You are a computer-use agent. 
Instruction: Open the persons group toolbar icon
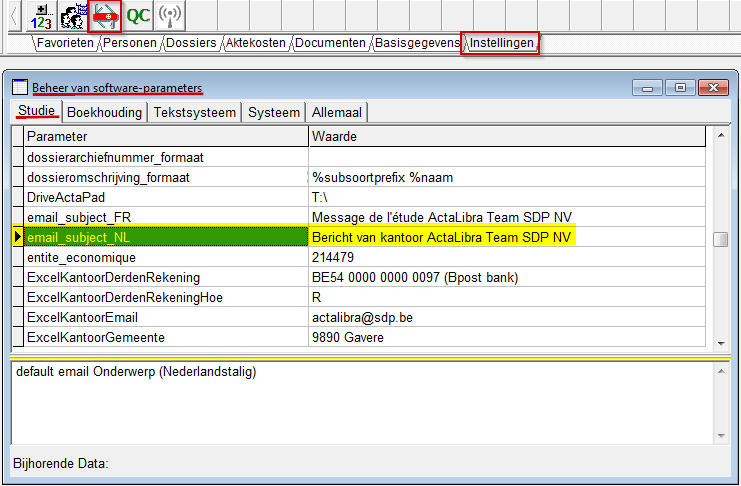point(73,16)
